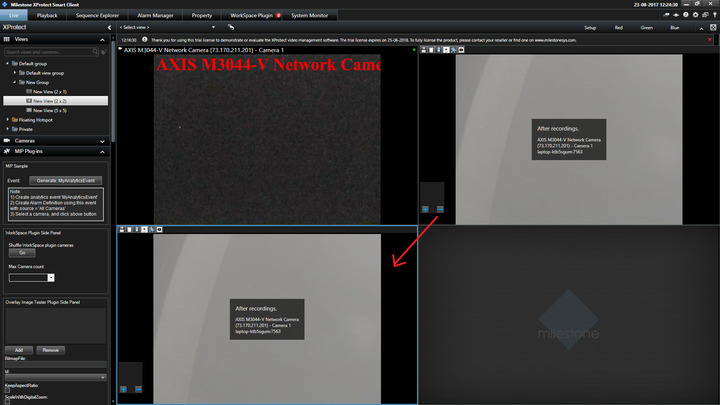This screenshot has width=720, height=405.
Task: Click the blue plus icon in bottom-left camera pane
Action: (x=123, y=388)
